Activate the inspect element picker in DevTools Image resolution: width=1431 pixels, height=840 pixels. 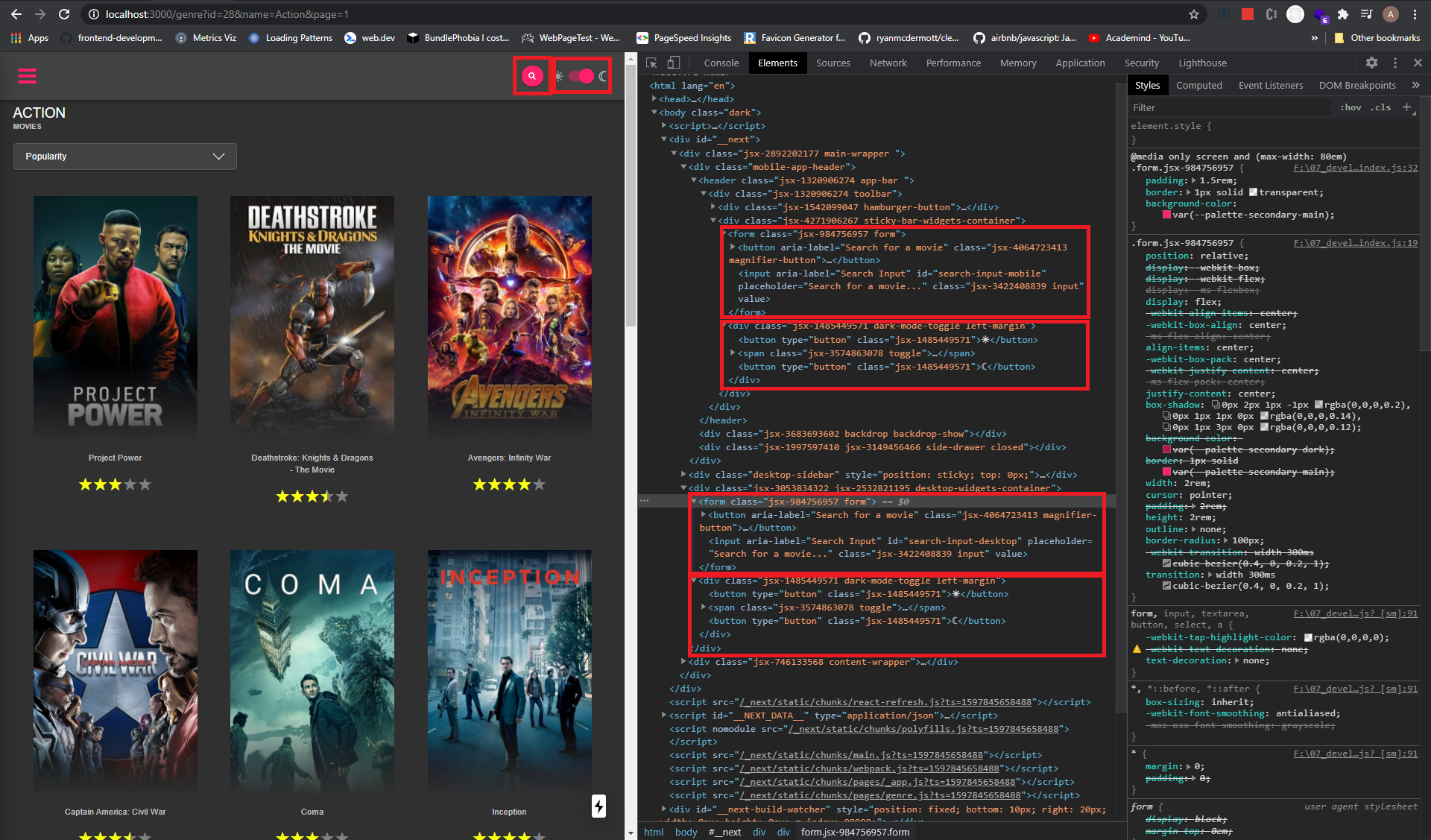click(x=651, y=63)
